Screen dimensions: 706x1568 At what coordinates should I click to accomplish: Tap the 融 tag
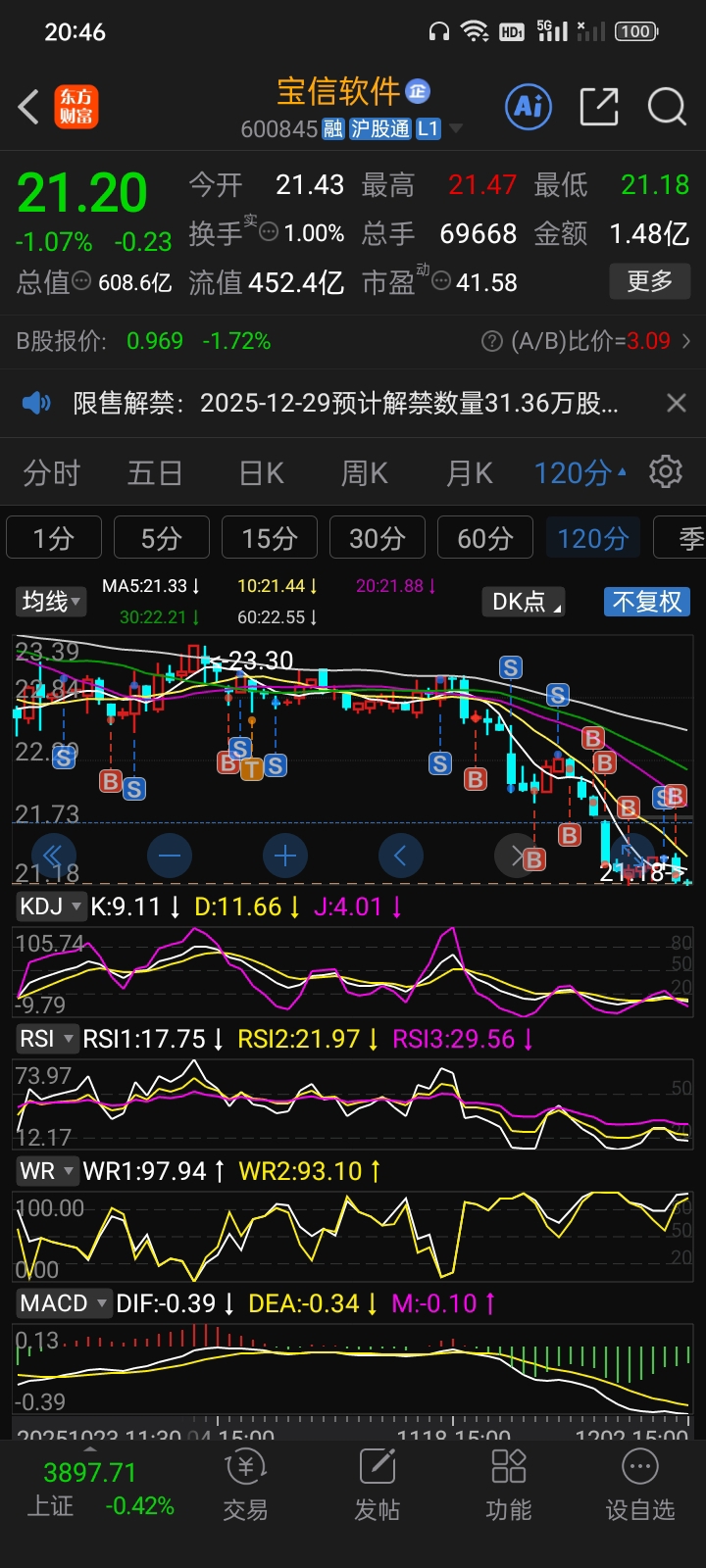[333, 129]
